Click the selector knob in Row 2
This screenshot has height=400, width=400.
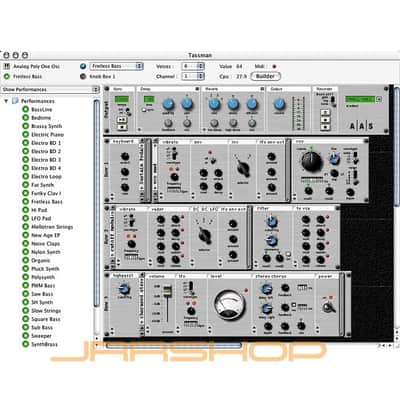[x=205, y=235]
